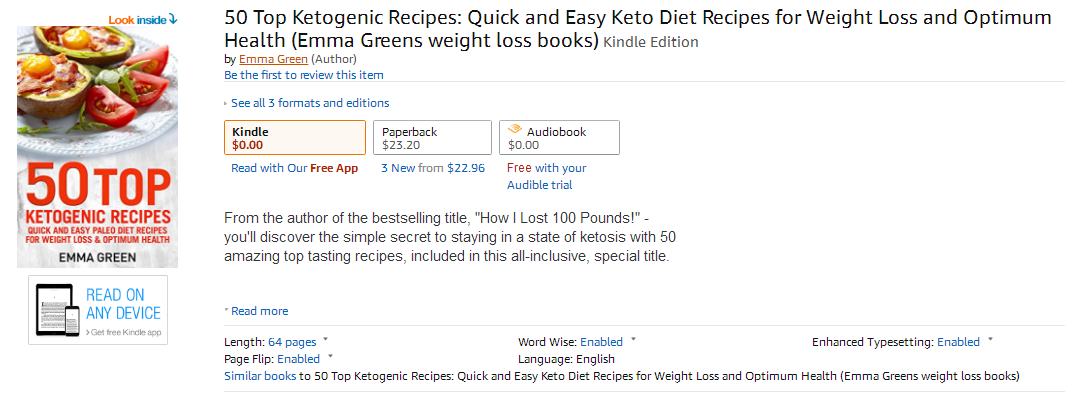The width and height of the screenshot is (1072, 395).
Task: Open the book cover image
Action: click(97, 147)
